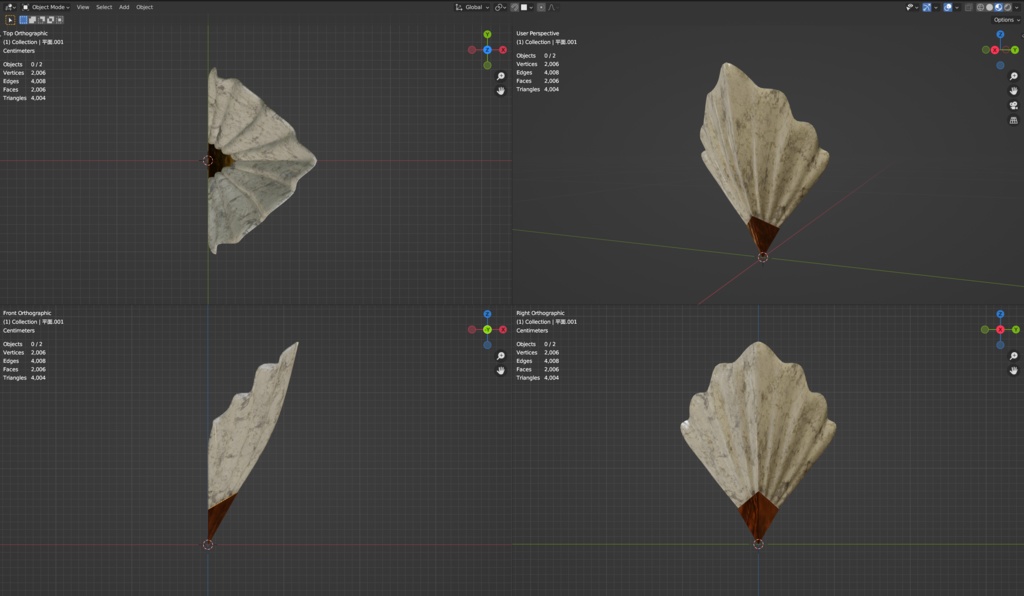
Task: Click the green Y axis in Top view gizmo
Action: pyautogui.click(x=487, y=34)
